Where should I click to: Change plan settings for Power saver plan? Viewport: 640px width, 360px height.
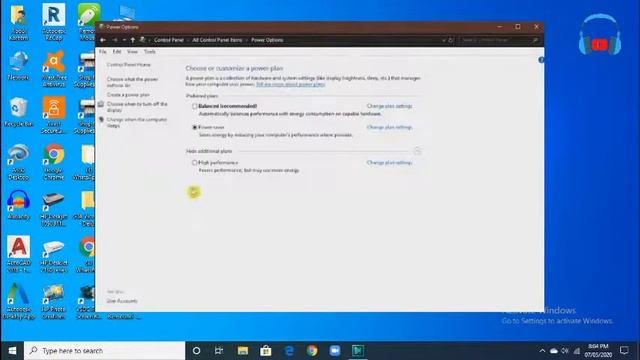[x=389, y=127]
